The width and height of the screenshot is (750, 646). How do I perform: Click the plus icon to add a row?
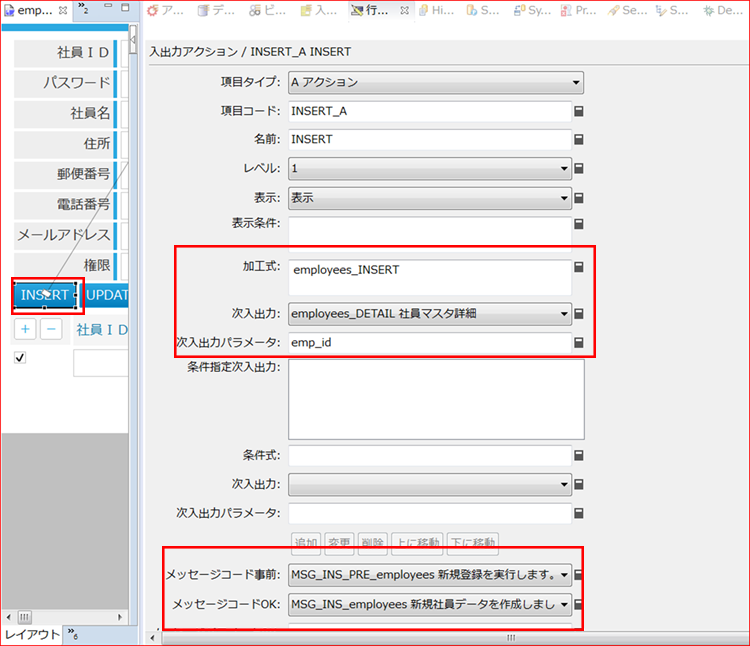coord(25,329)
